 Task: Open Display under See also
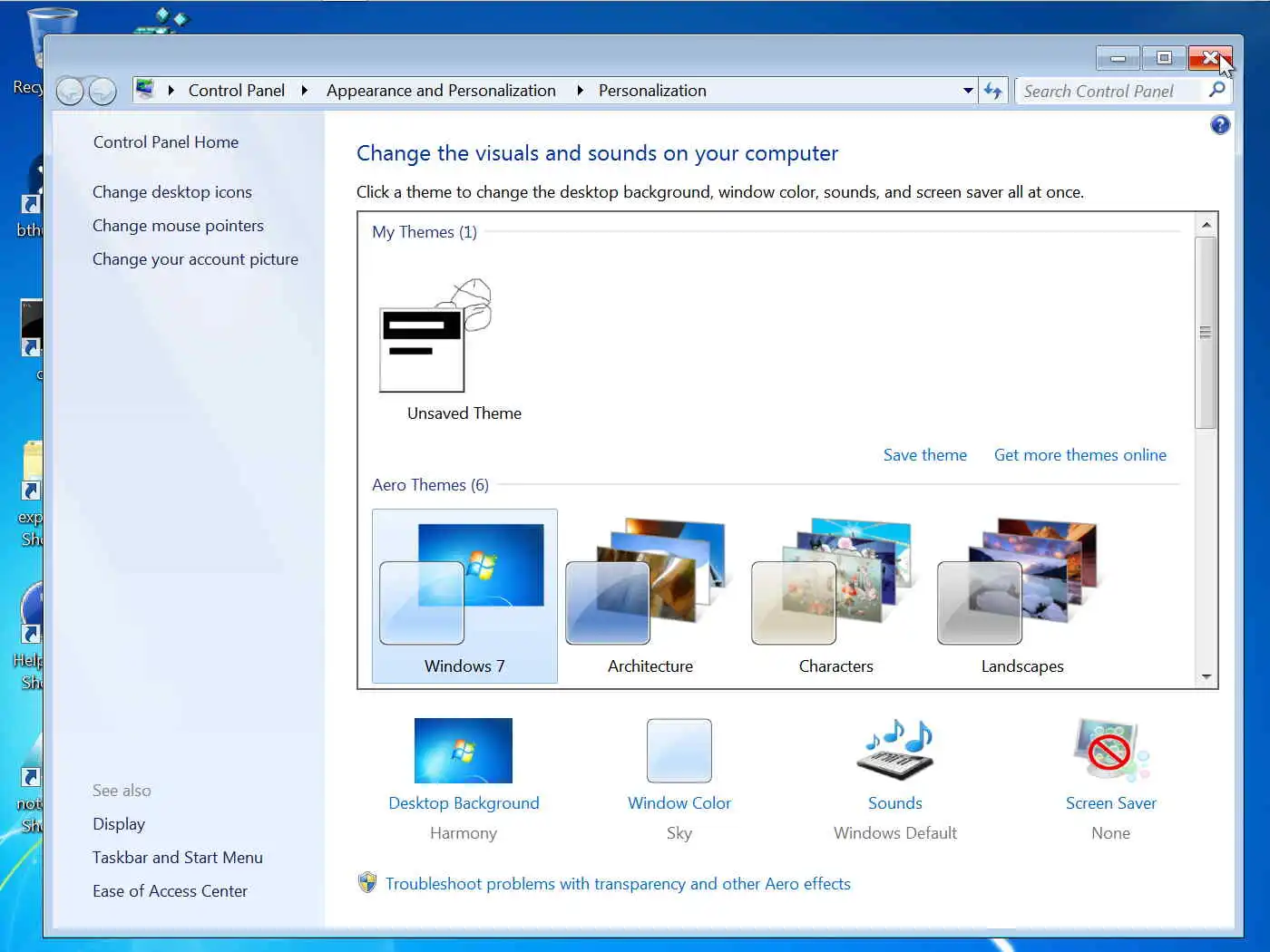pos(119,824)
